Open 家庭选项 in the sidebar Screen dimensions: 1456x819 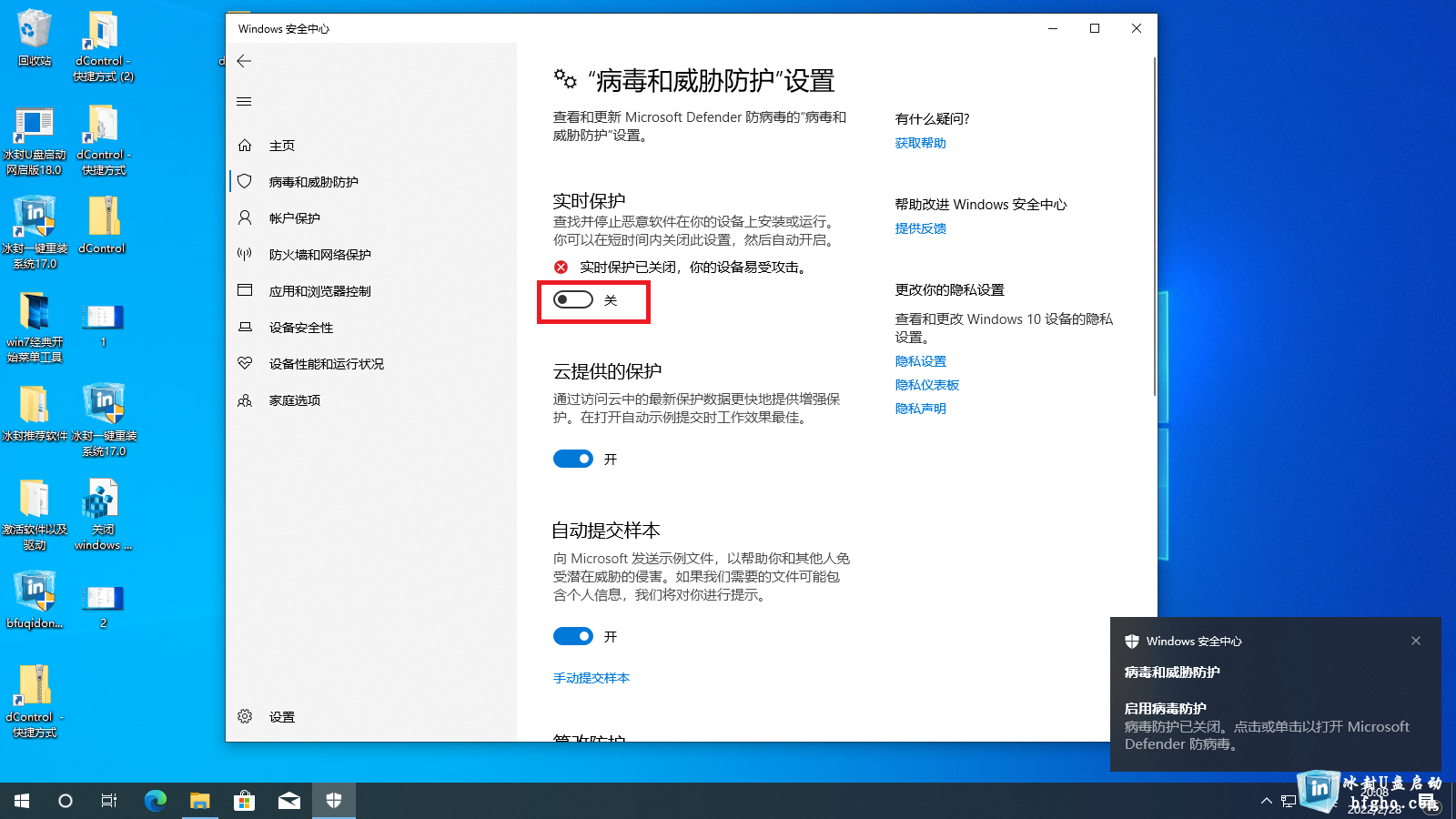coord(371,400)
